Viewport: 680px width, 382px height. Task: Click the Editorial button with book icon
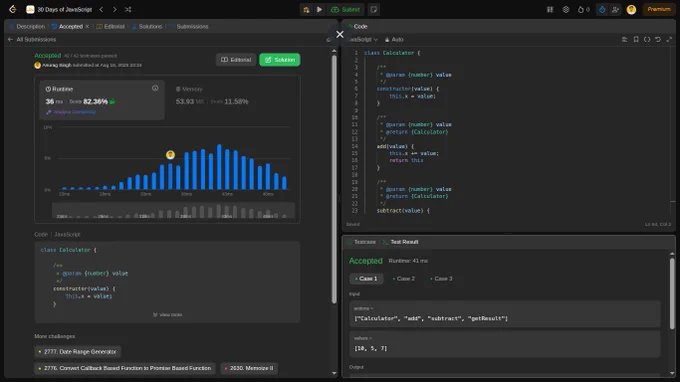[x=236, y=60]
